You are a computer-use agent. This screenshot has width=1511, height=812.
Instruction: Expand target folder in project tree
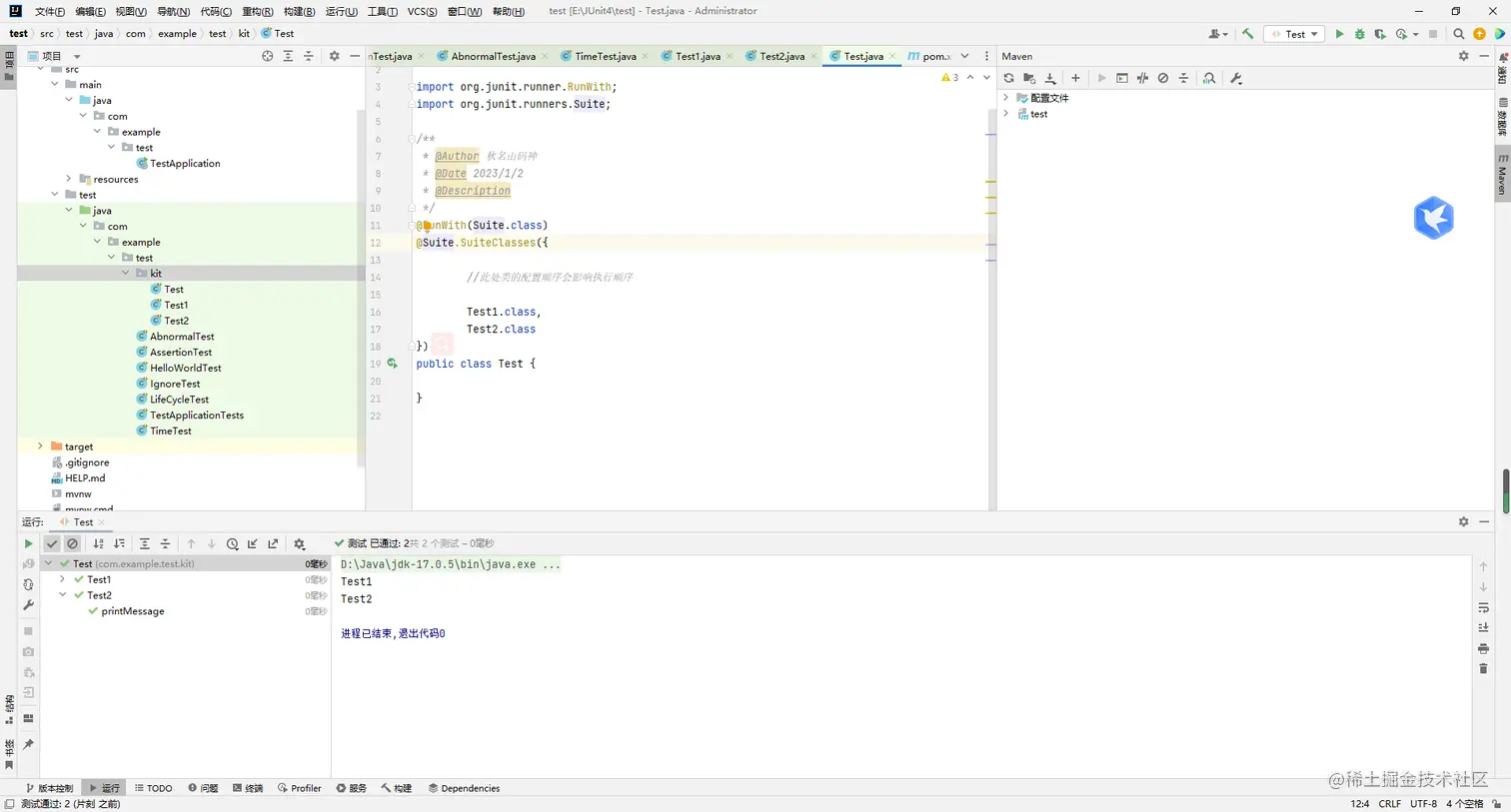[x=40, y=446]
